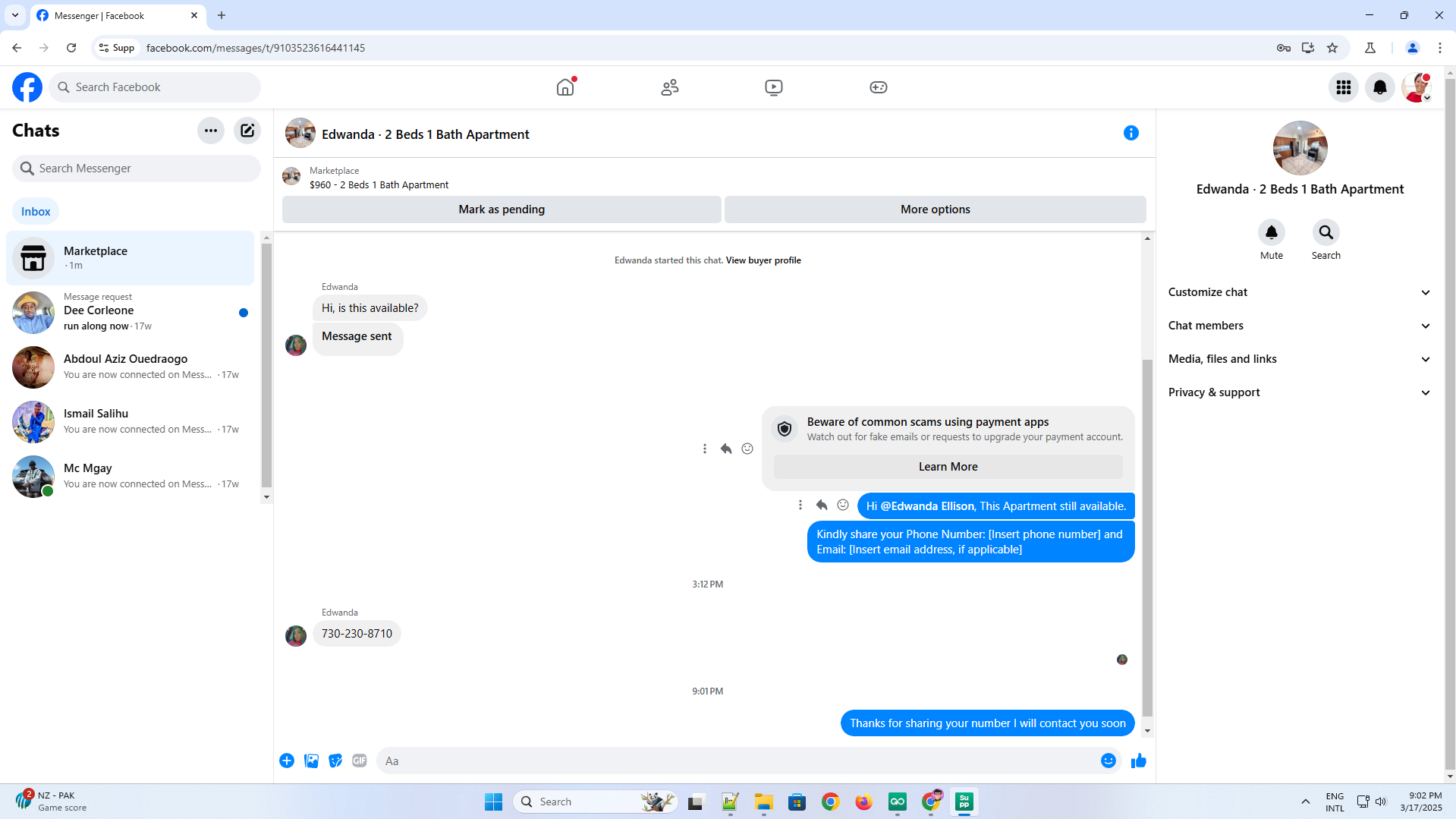Go to Facebook Home feed icon

[x=565, y=87]
